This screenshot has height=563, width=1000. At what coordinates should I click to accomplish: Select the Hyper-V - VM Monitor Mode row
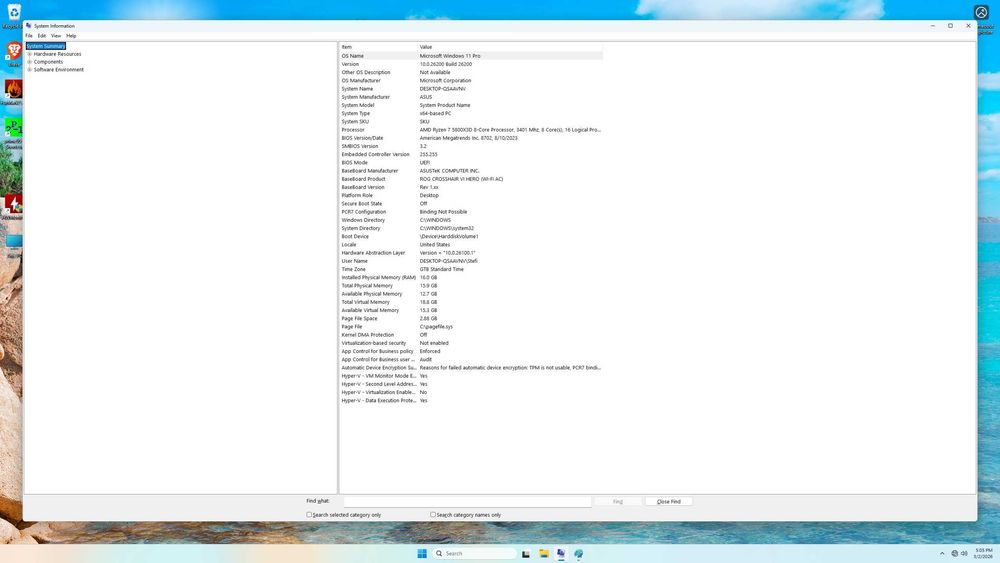click(x=471, y=376)
